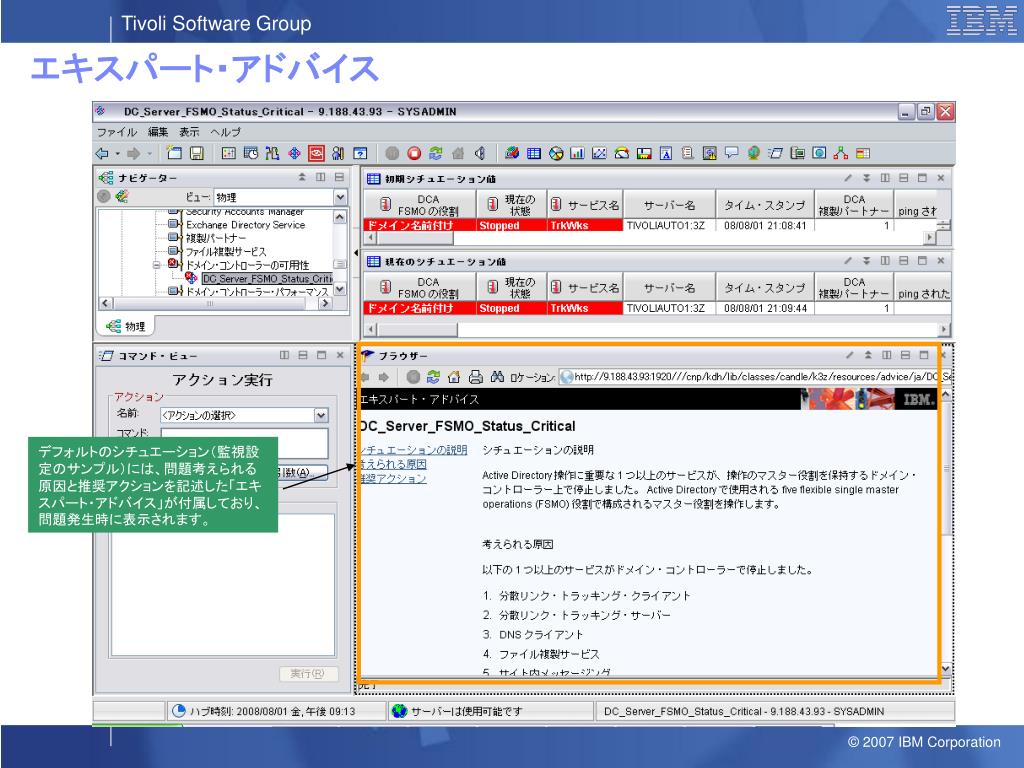Image resolution: width=1024 pixels, height=768 pixels.
Task: Click the Navigator tree scroll-down arrow
Action: (340, 289)
